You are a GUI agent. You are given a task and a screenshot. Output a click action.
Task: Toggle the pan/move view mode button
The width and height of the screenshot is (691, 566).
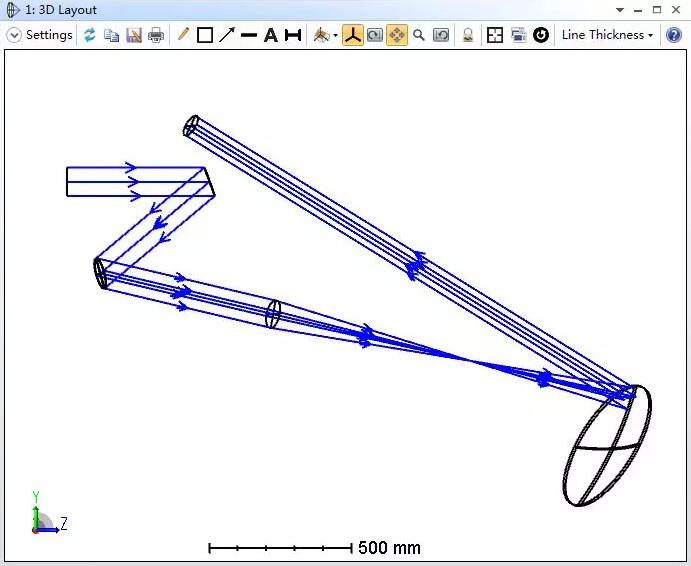[x=397, y=35]
